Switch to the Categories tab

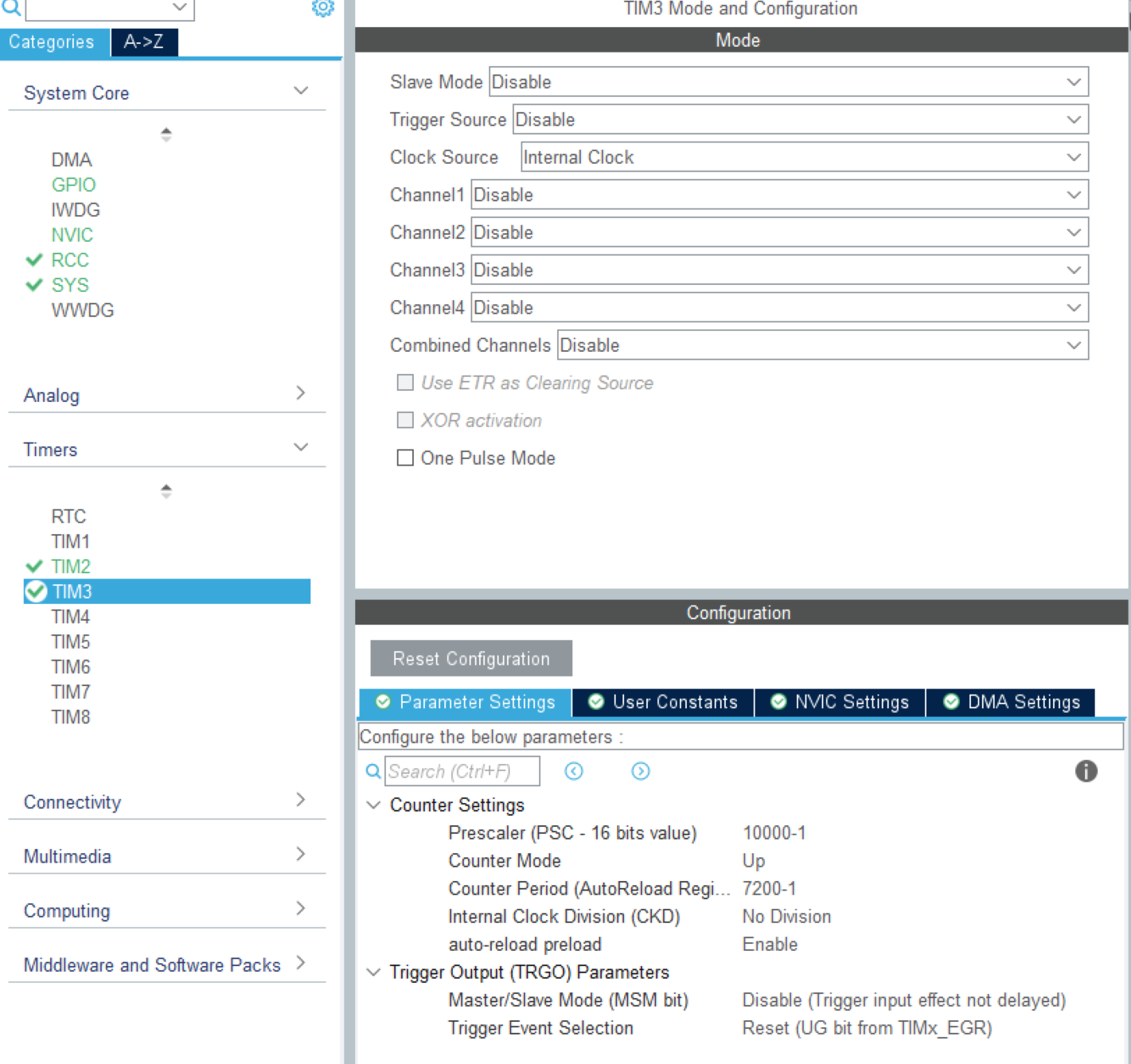[x=54, y=42]
